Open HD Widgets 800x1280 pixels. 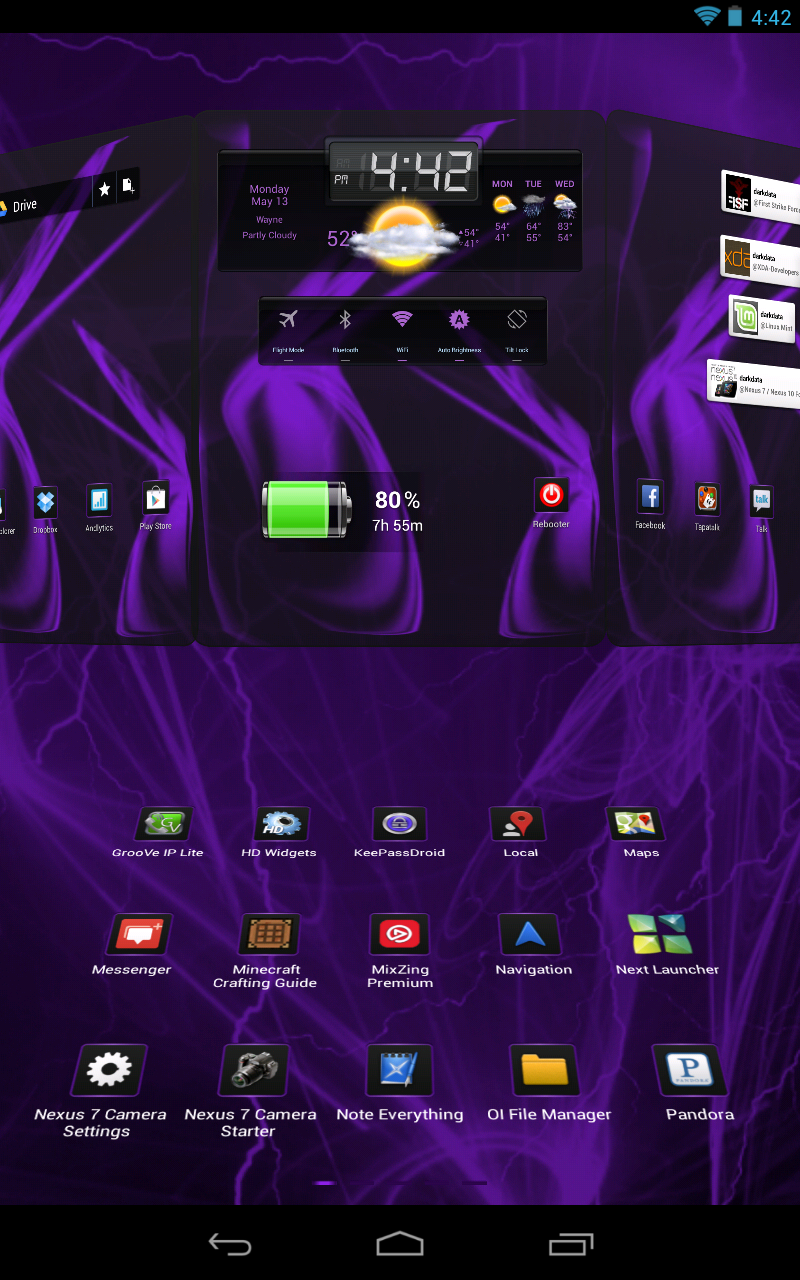281,822
